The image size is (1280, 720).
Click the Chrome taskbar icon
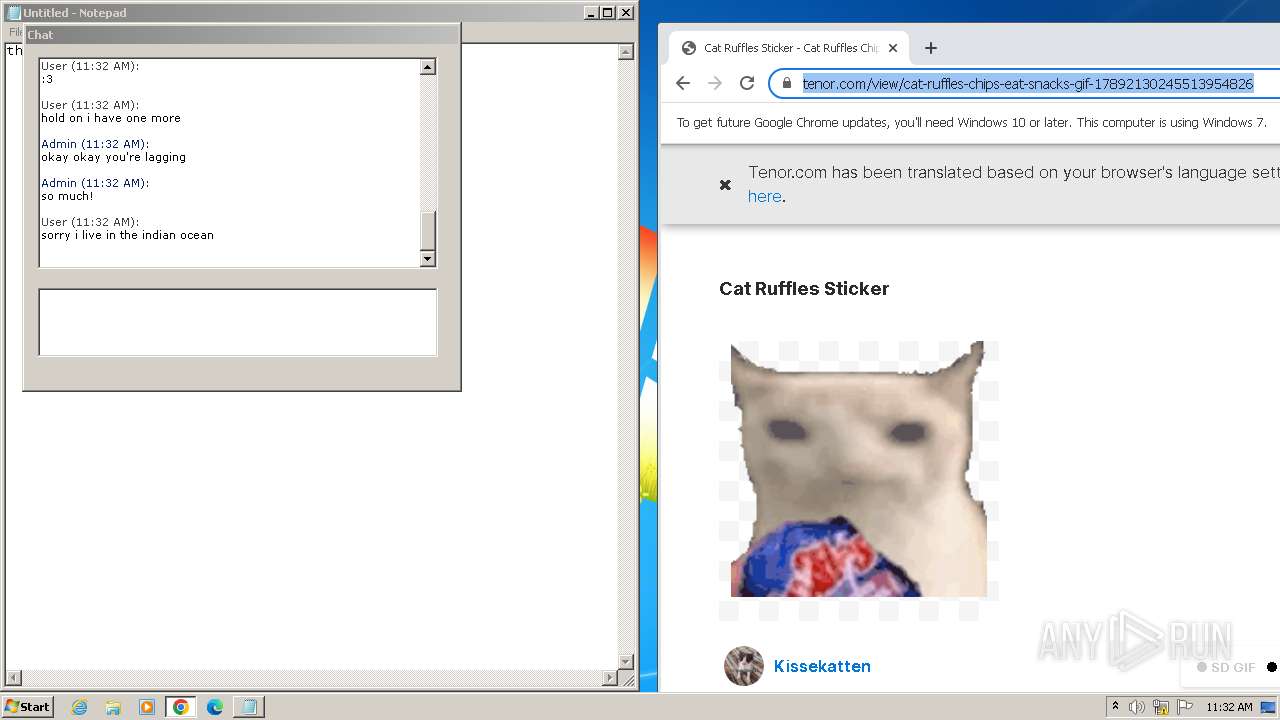pos(180,707)
